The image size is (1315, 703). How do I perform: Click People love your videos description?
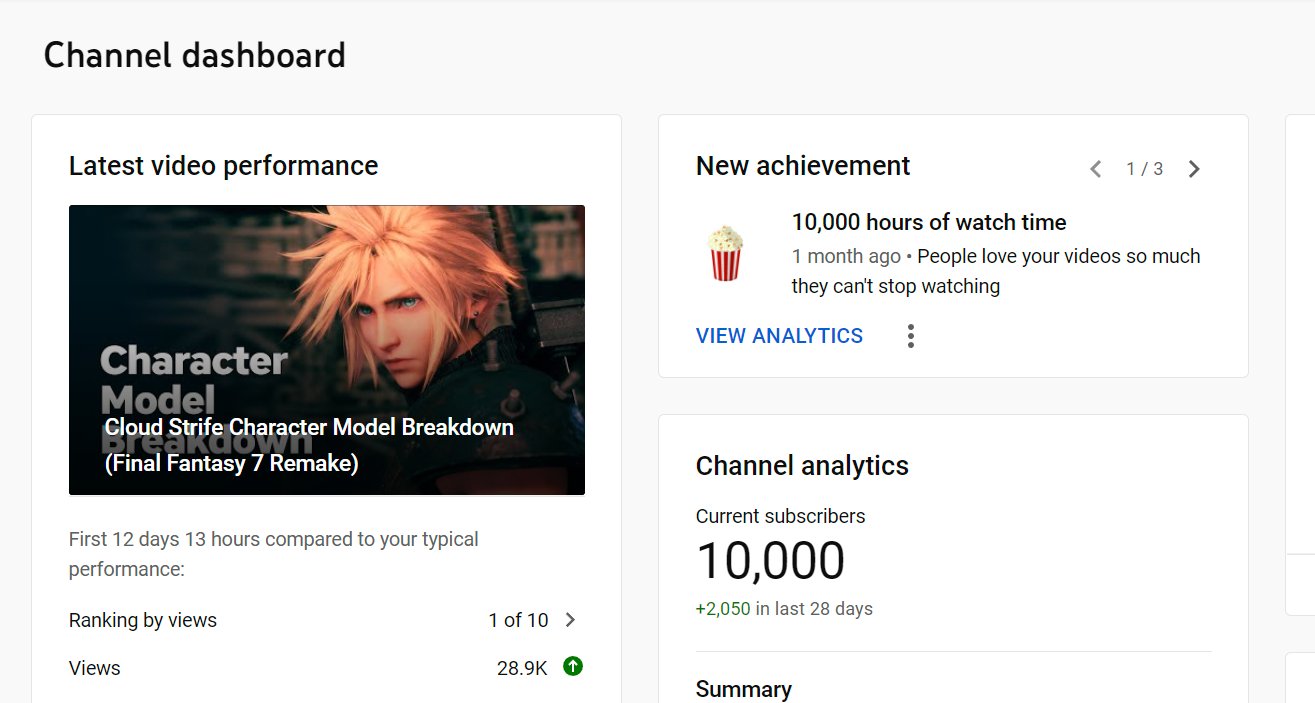[996, 271]
